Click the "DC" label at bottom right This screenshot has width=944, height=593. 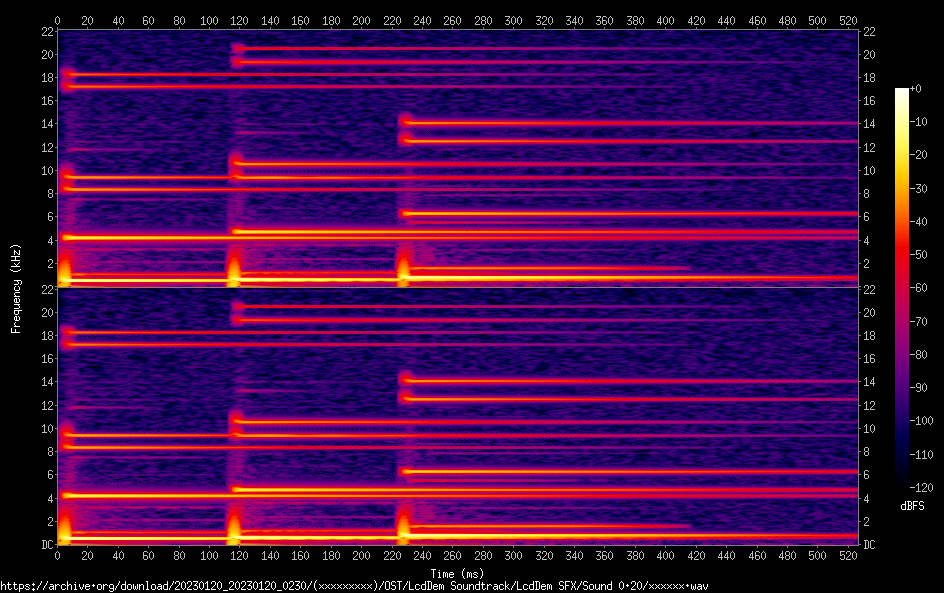(x=870, y=545)
